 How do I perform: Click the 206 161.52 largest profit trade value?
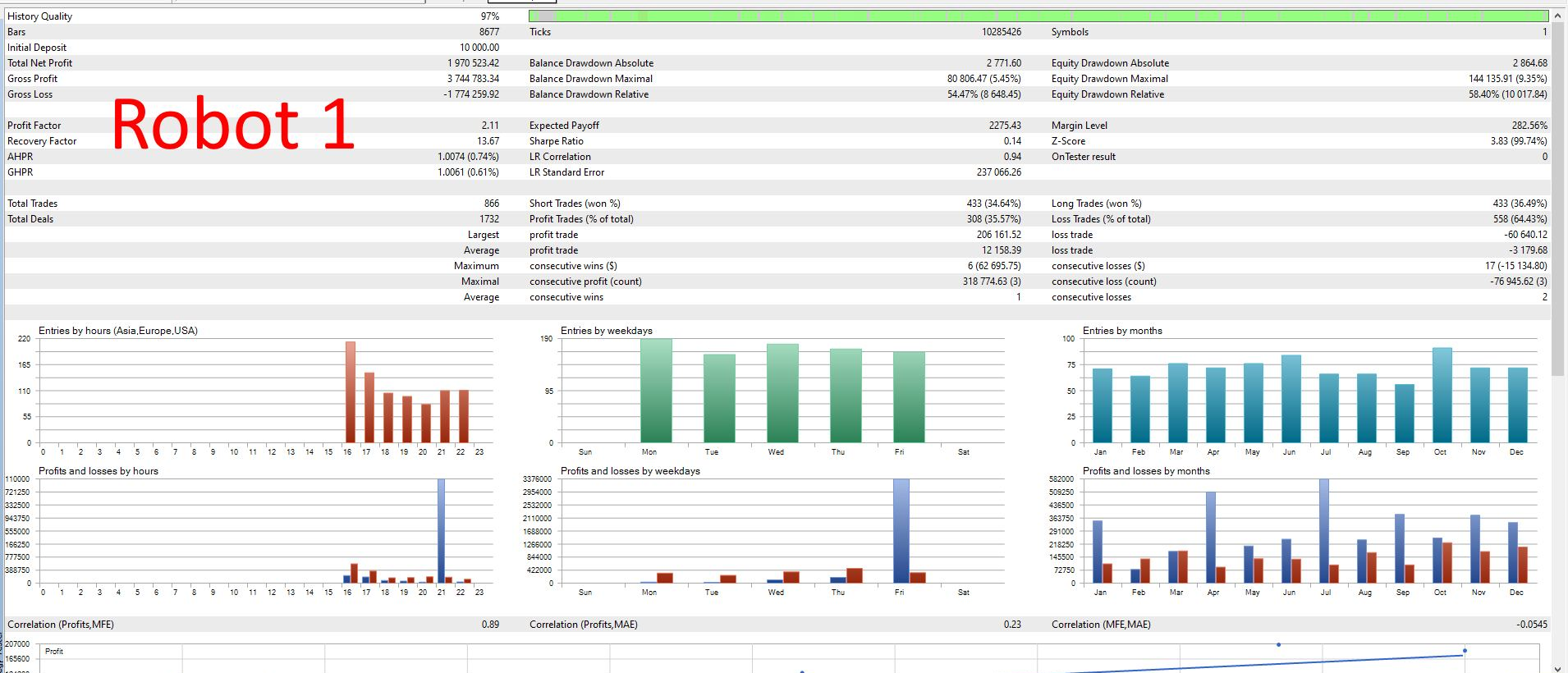pyautogui.click(x=999, y=235)
